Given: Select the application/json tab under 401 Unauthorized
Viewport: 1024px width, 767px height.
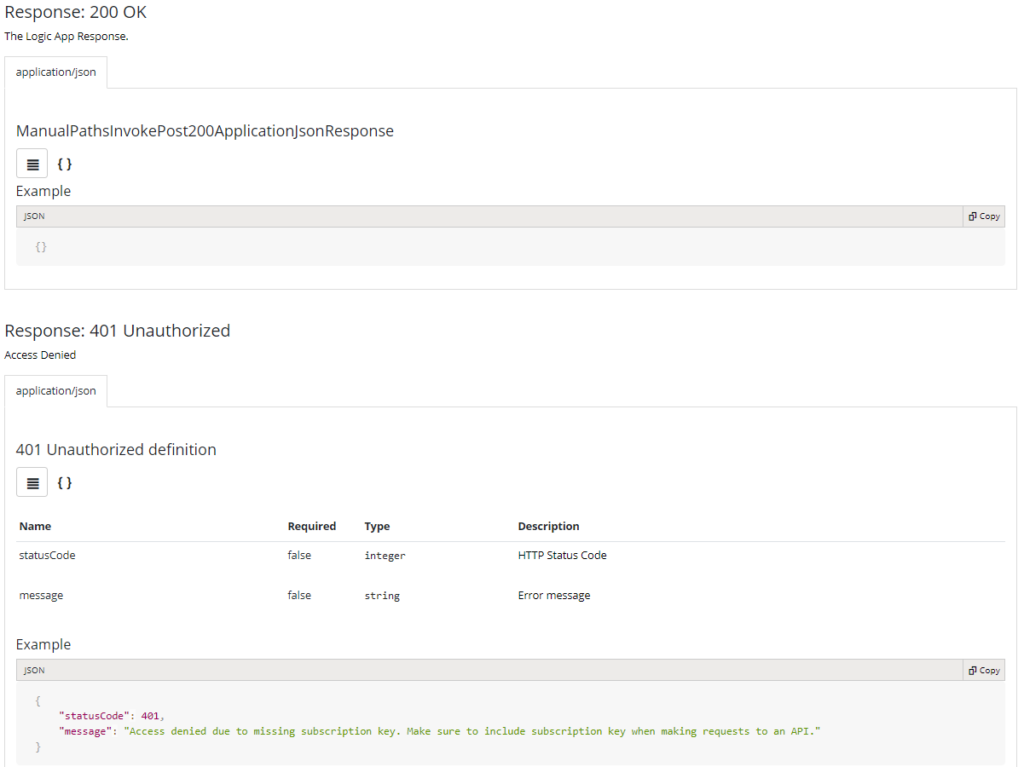Looking at the screenshot, I should click(x=55, y=390).
